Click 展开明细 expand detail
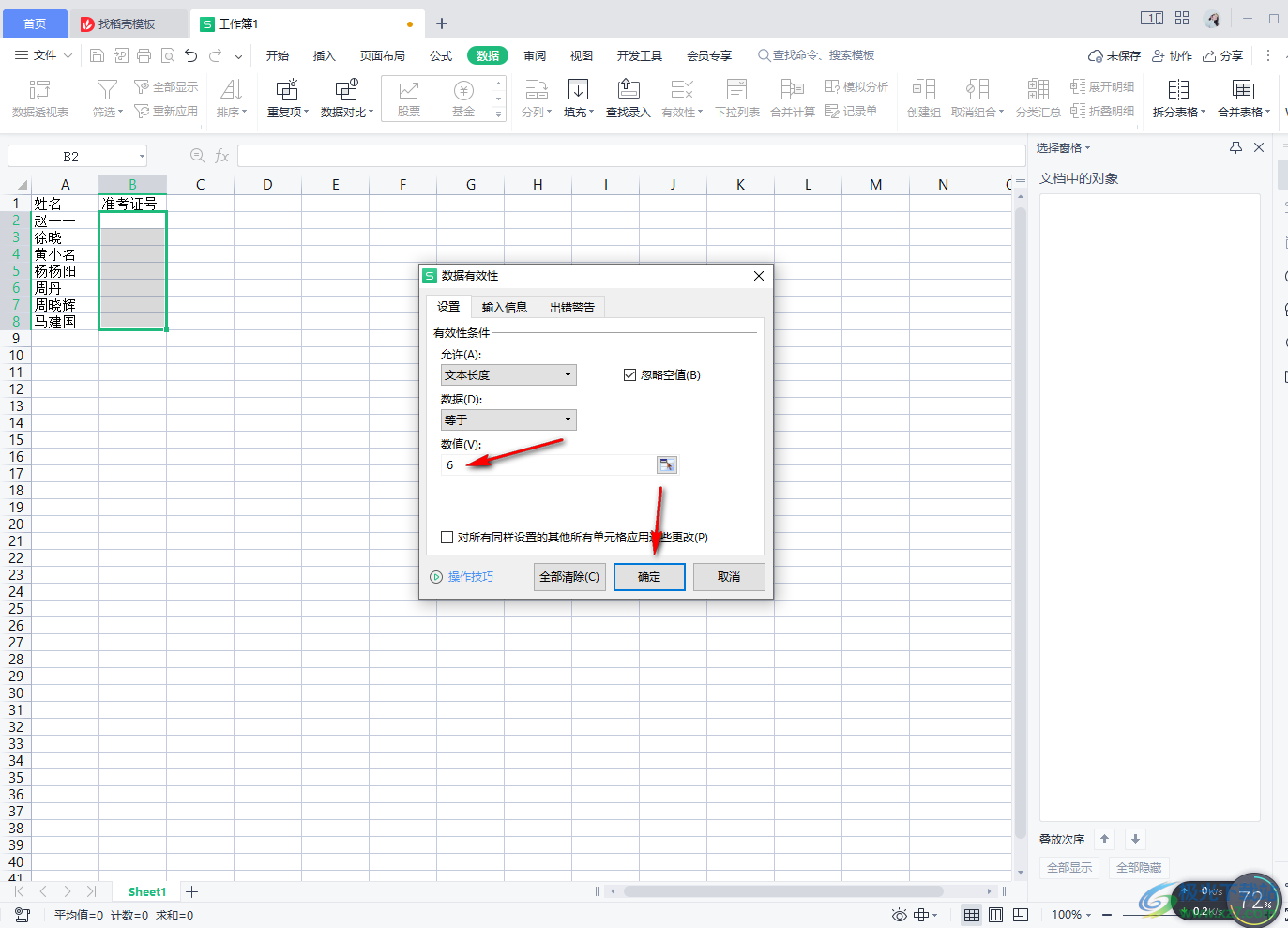This screenshot has height=928, width=1288. (1102, 86)
